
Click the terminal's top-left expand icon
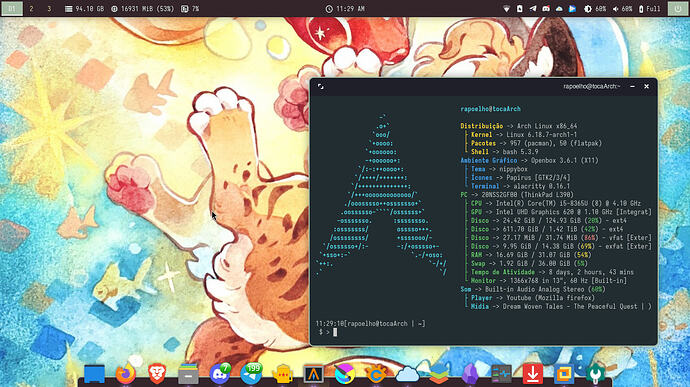pos(321,87)
